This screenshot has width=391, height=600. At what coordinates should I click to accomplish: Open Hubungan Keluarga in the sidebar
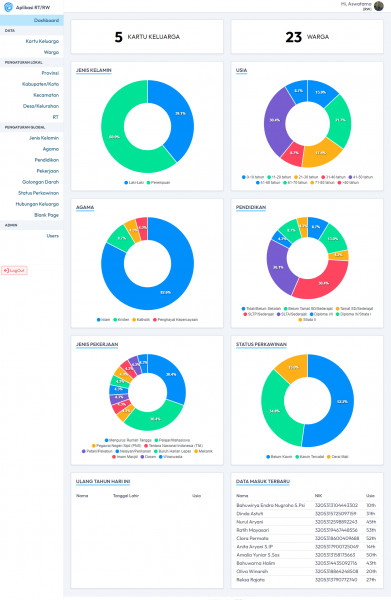pos(37,204)
